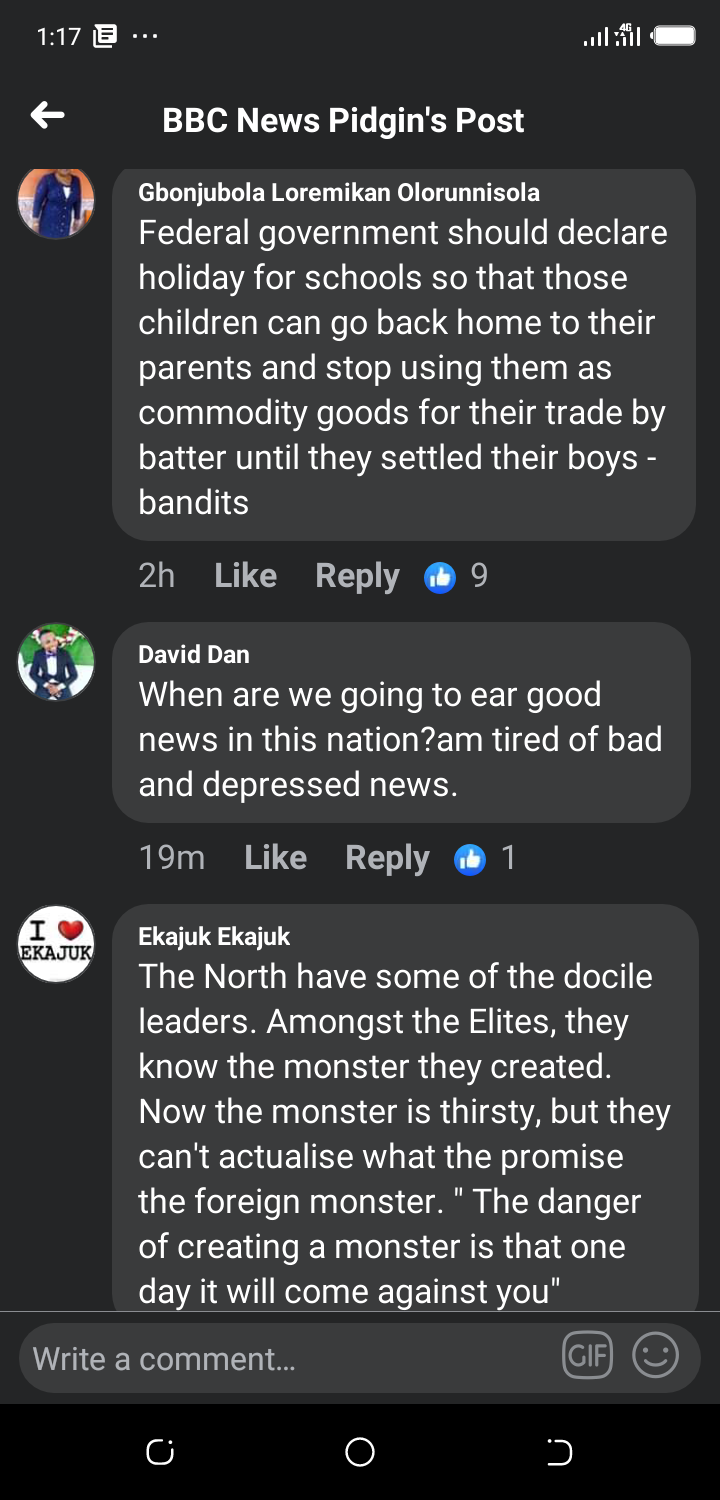Select the BBC News Pidgin's Post title
The image size is (720, 1500).
point(343,121)
